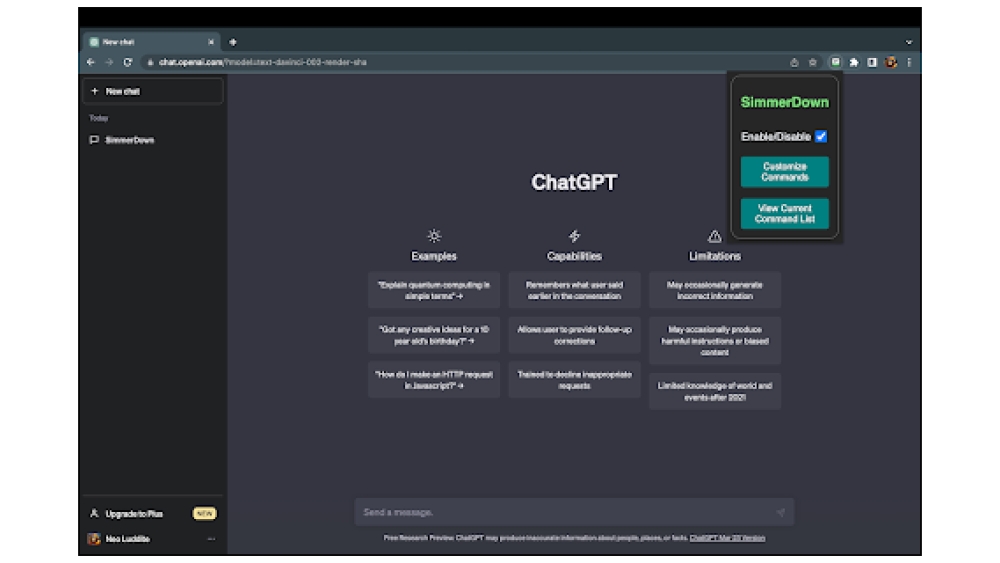Bookmark page with the star icon

[x=812, y=62]
